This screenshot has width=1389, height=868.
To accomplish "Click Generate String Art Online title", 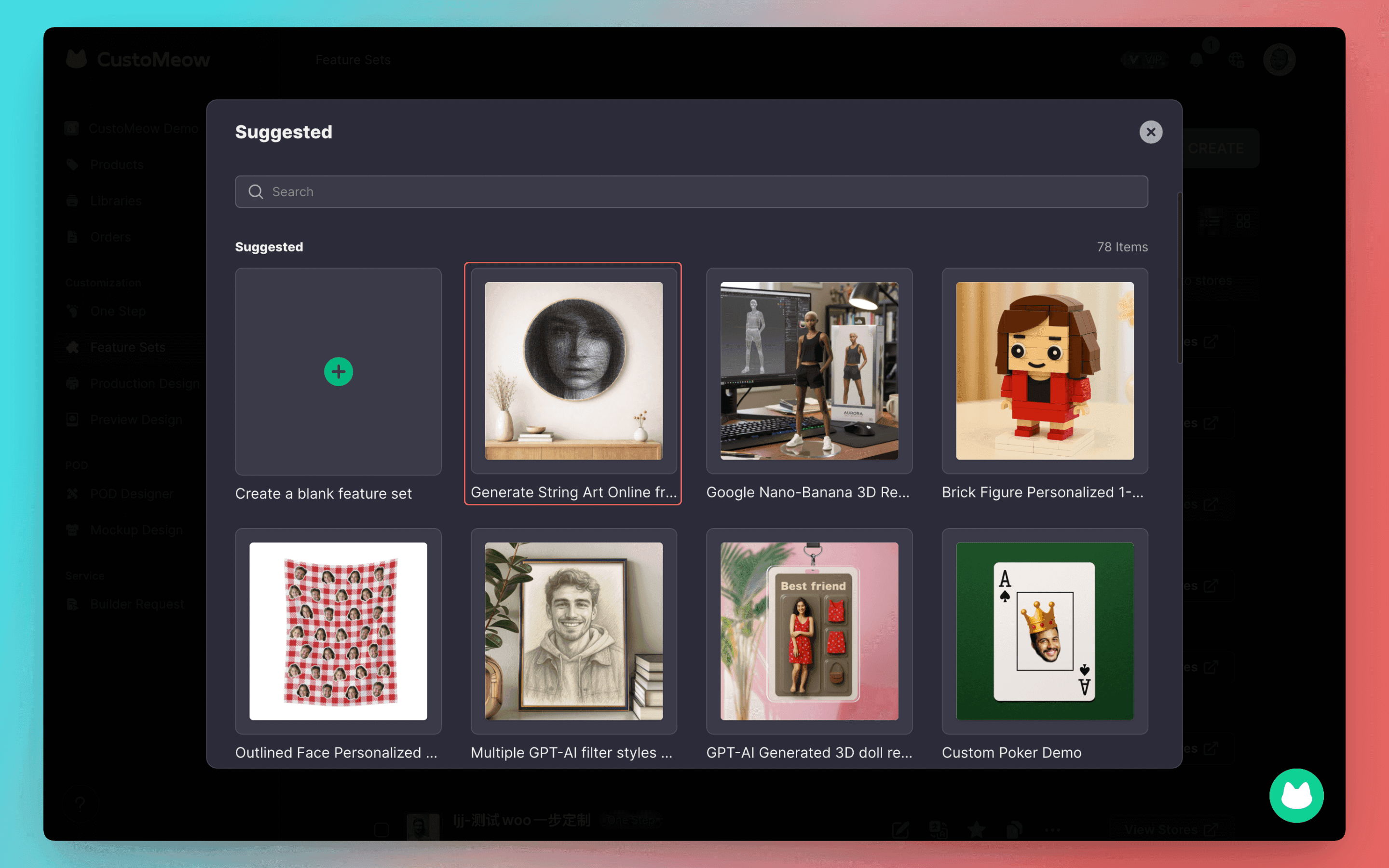I will click(573, 492).
